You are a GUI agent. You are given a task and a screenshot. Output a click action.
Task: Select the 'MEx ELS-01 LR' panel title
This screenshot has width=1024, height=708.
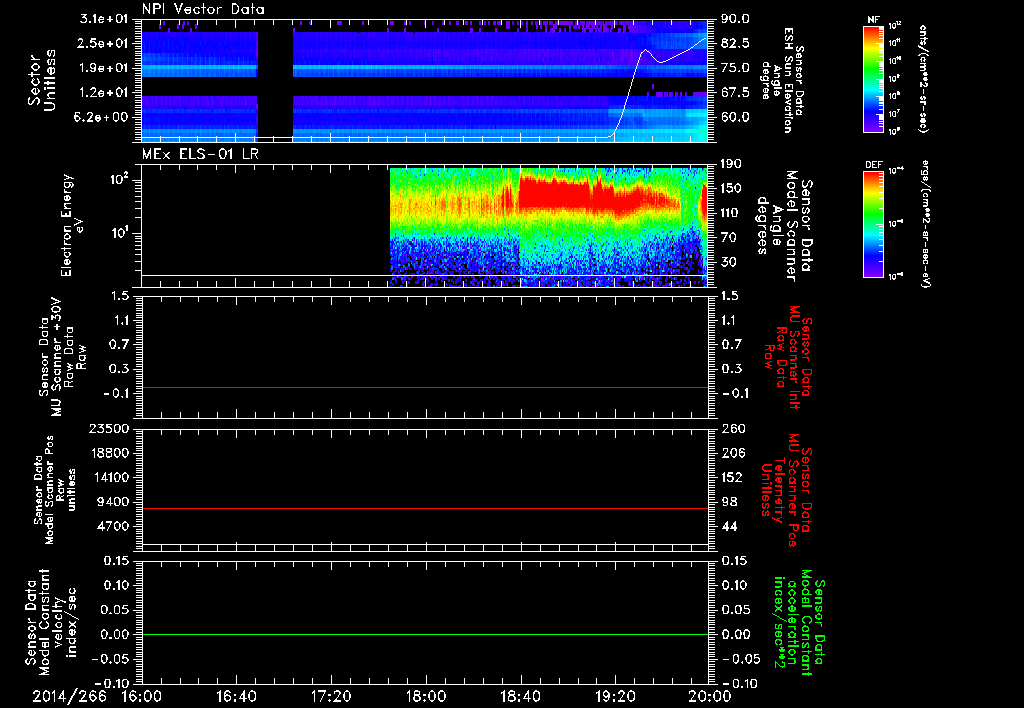(x=199, y=154)
